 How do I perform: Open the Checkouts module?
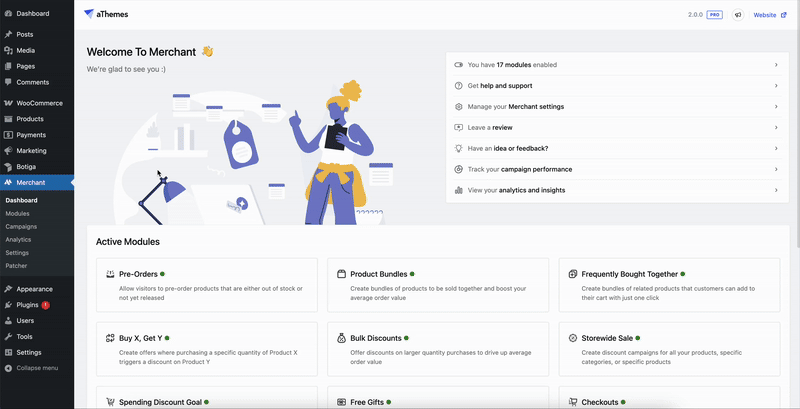669,398
